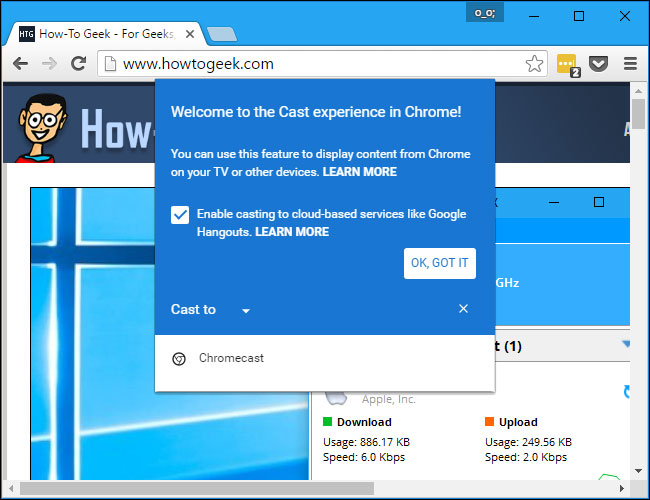The width and height of the screenshot is (650, 500).
Task: Select the Chromecast device
Action: tap(325, 358)
